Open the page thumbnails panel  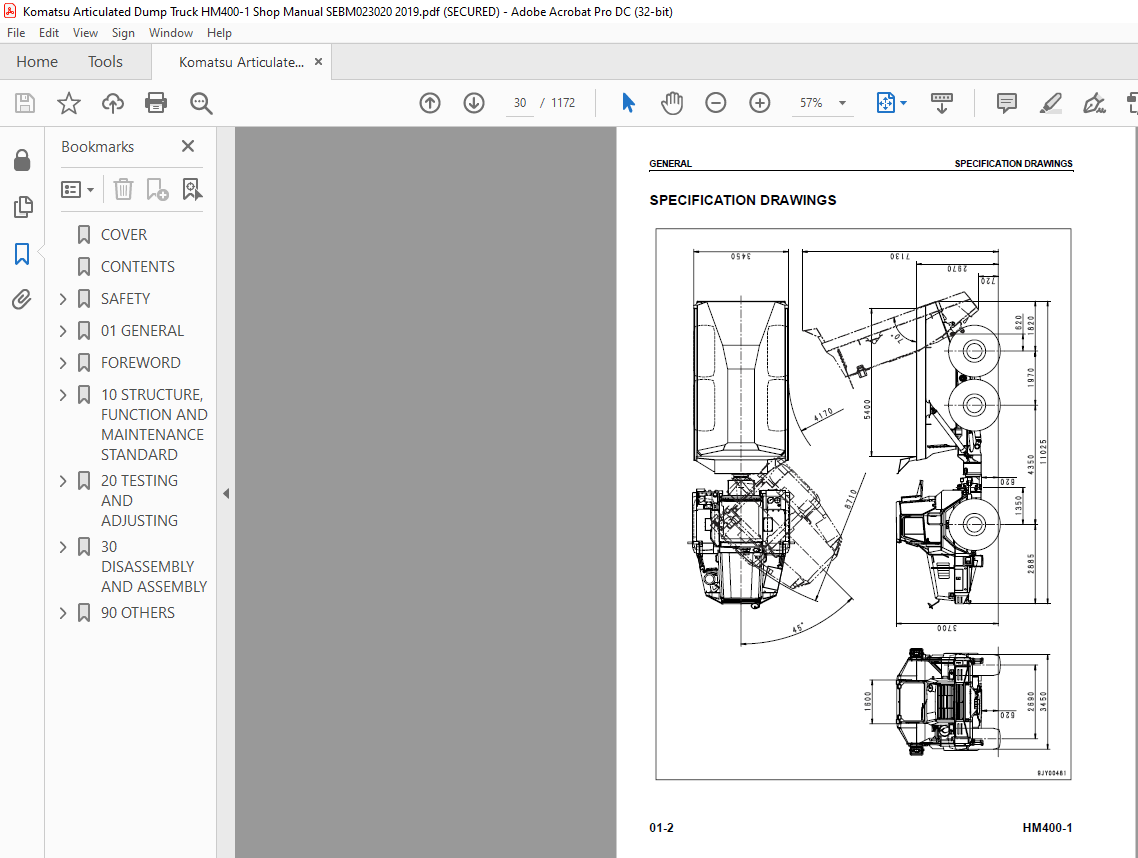pos(22,207)
